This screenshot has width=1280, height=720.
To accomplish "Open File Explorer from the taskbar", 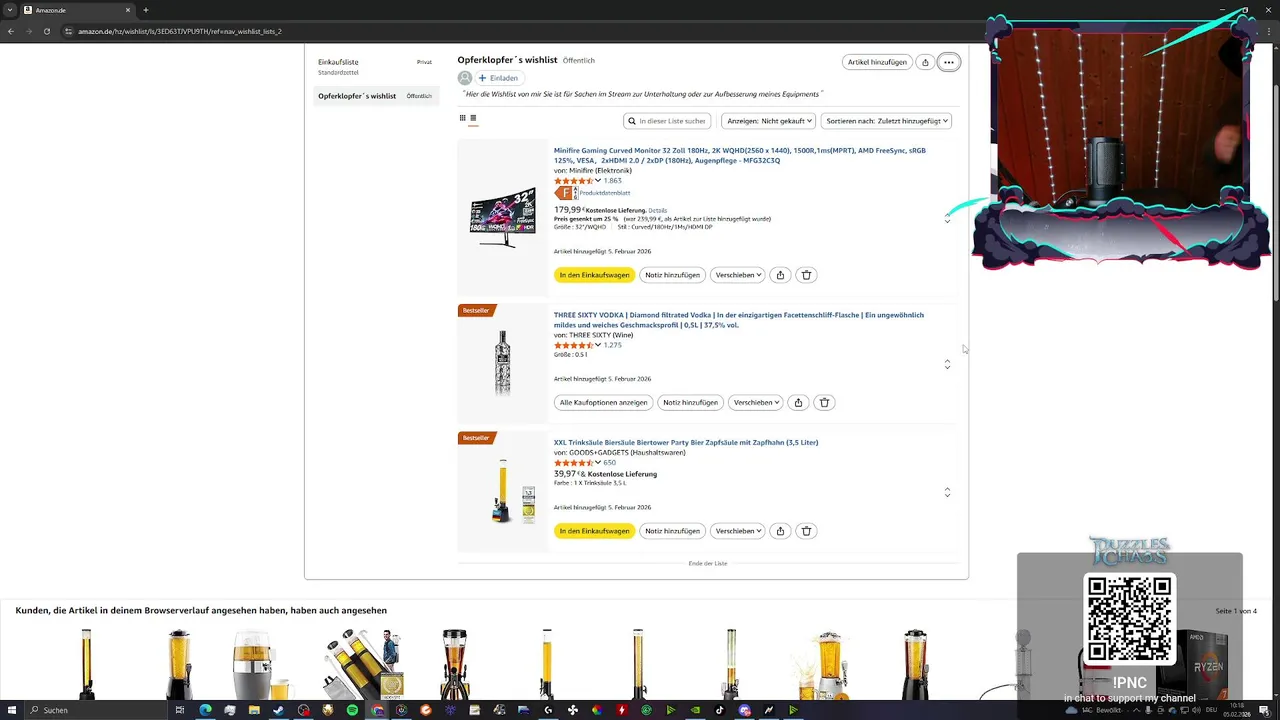I will pos(254,710).
